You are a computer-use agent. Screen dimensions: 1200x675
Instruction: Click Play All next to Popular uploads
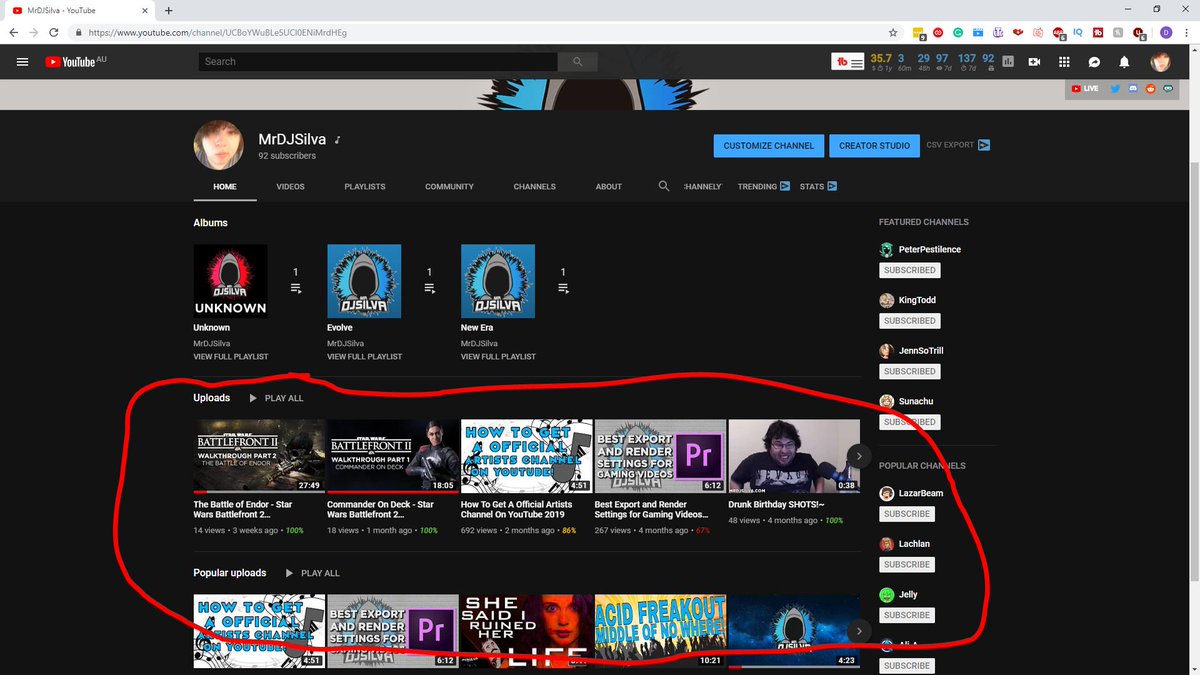(312, 573)
